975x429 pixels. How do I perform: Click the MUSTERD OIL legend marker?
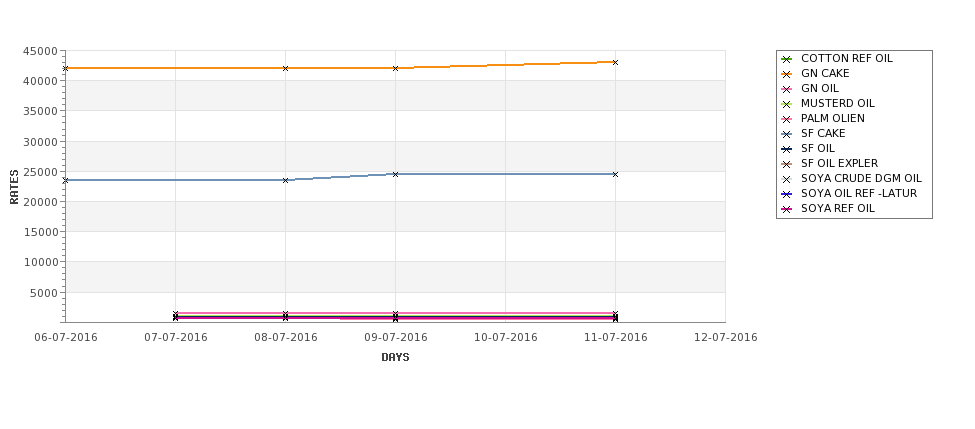point(787,104)
